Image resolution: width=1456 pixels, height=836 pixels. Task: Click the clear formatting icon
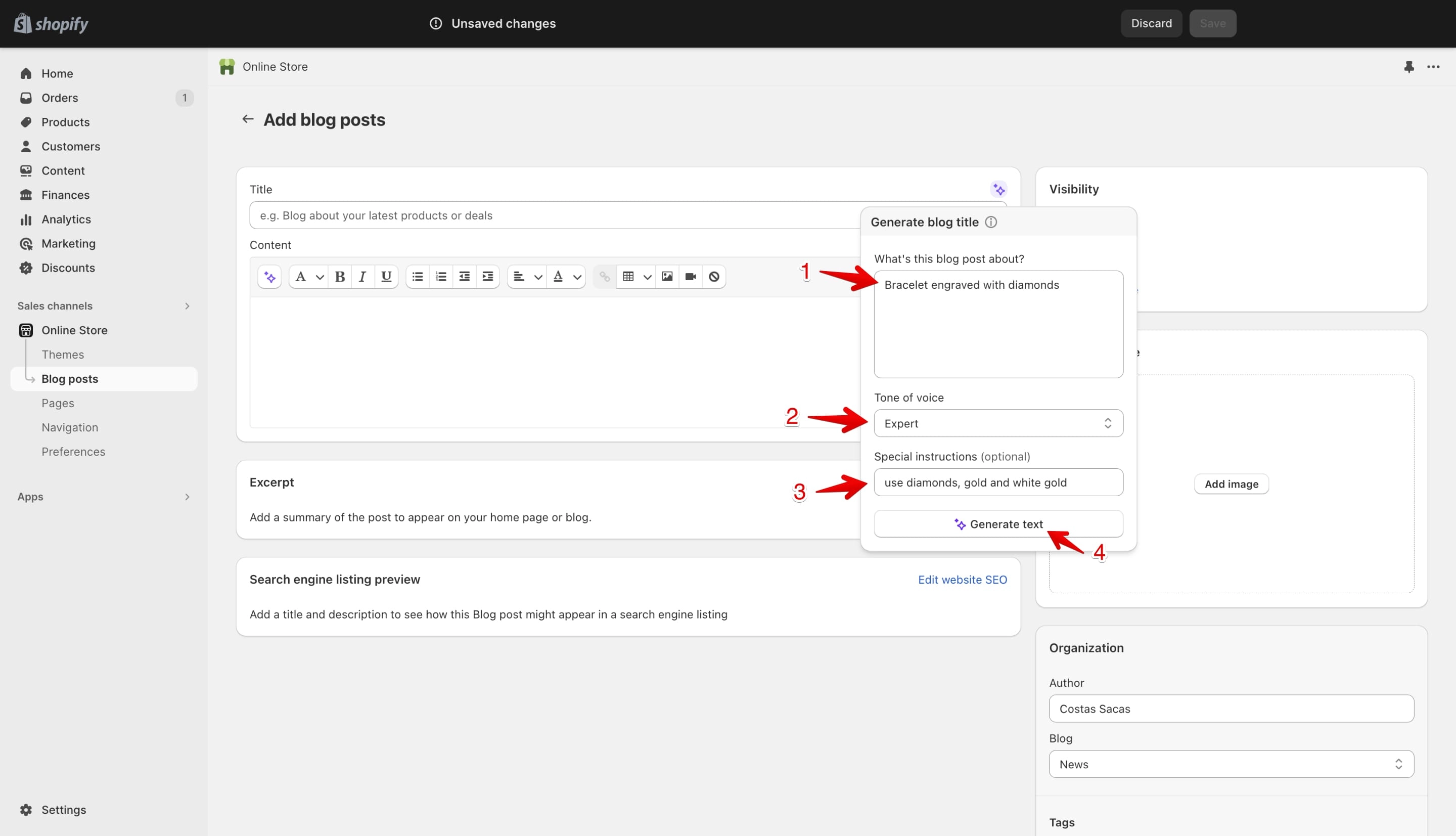(x=714, y=277)
